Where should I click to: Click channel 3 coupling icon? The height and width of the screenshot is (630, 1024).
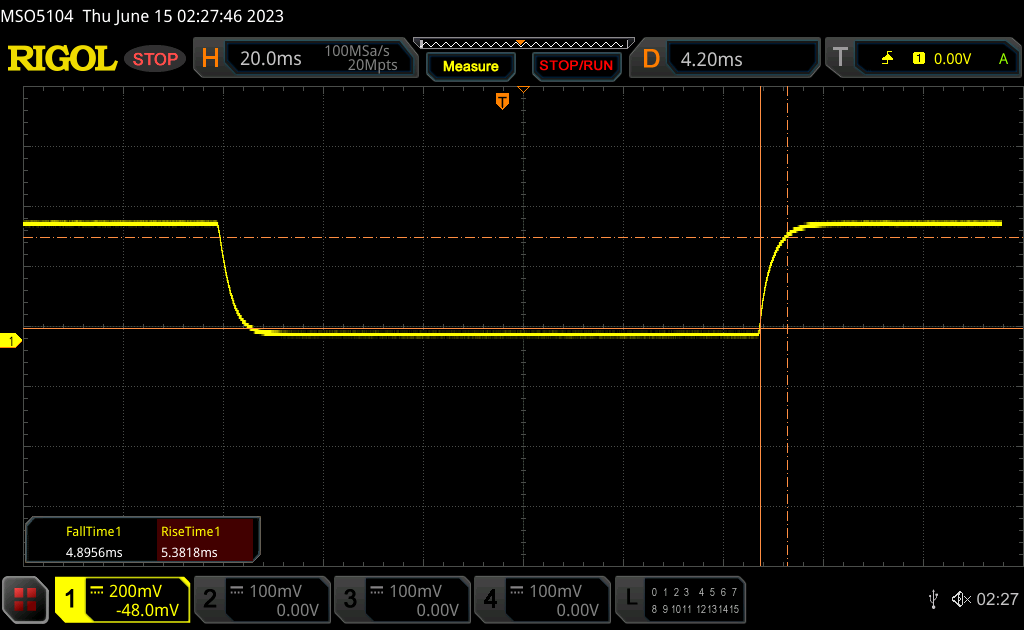pyautogui.click(x=377, y=591)
